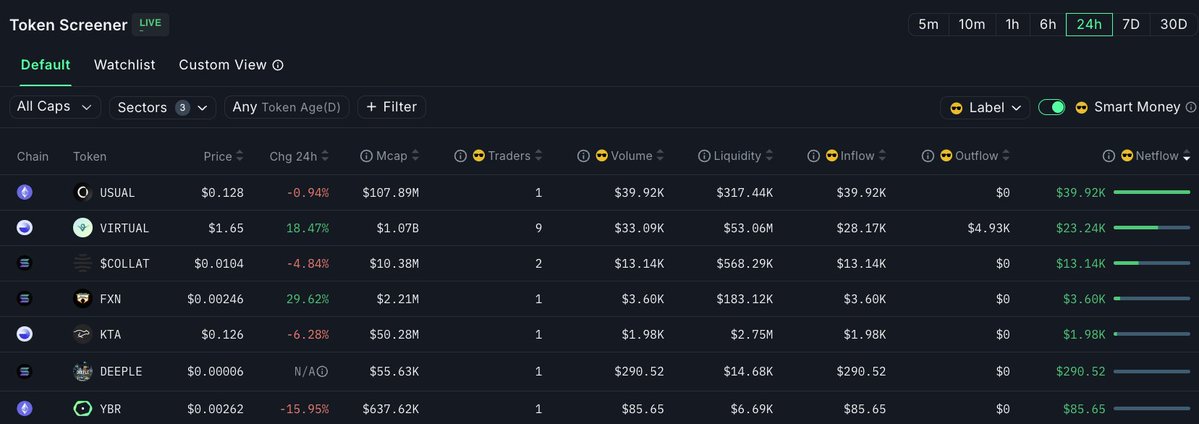Click the info icon next to Mcap header
Viewport: 1199px width, 424px height.
[x=366, y=156]
